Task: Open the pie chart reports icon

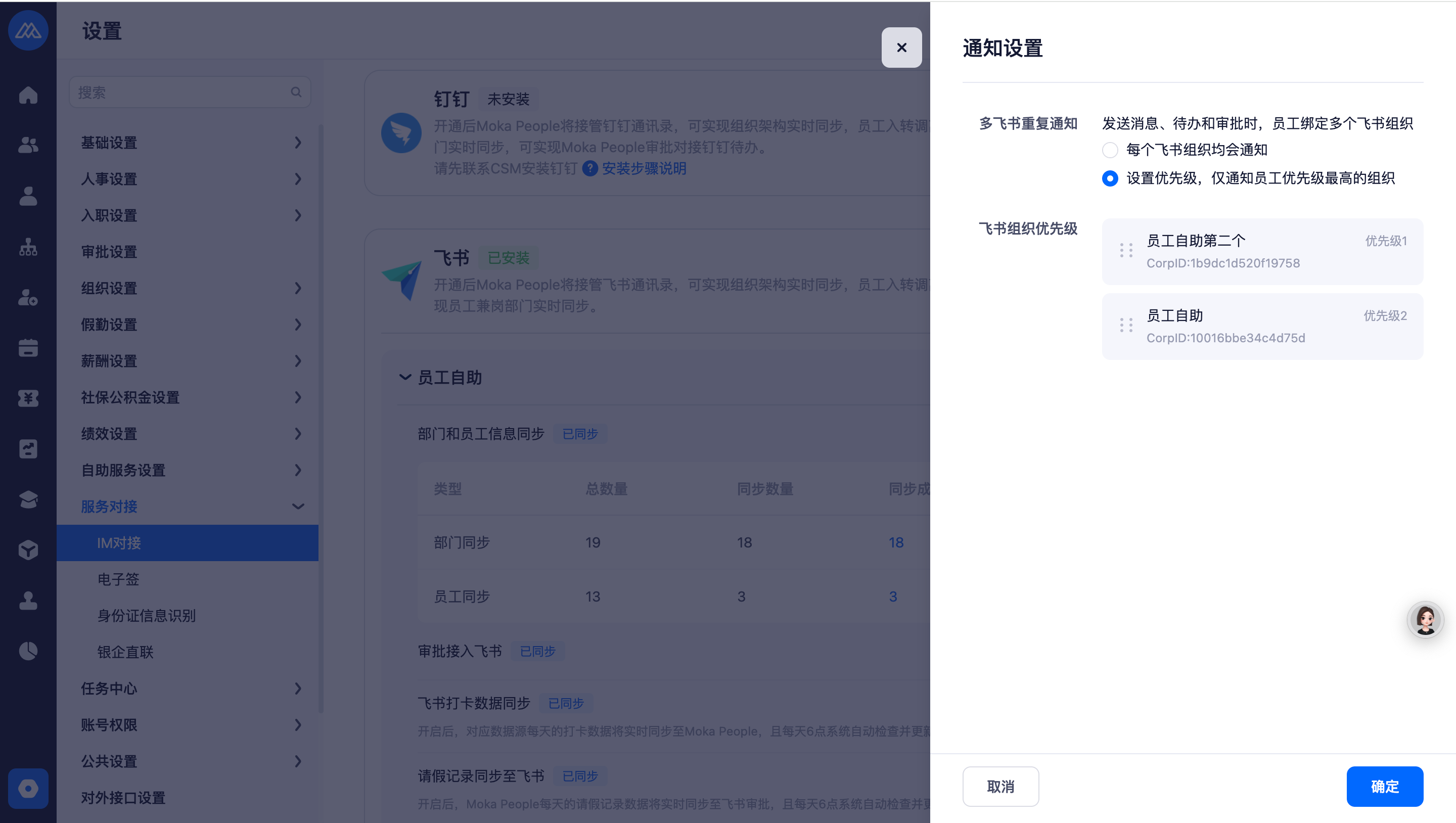Action: [x=28, y=651]
